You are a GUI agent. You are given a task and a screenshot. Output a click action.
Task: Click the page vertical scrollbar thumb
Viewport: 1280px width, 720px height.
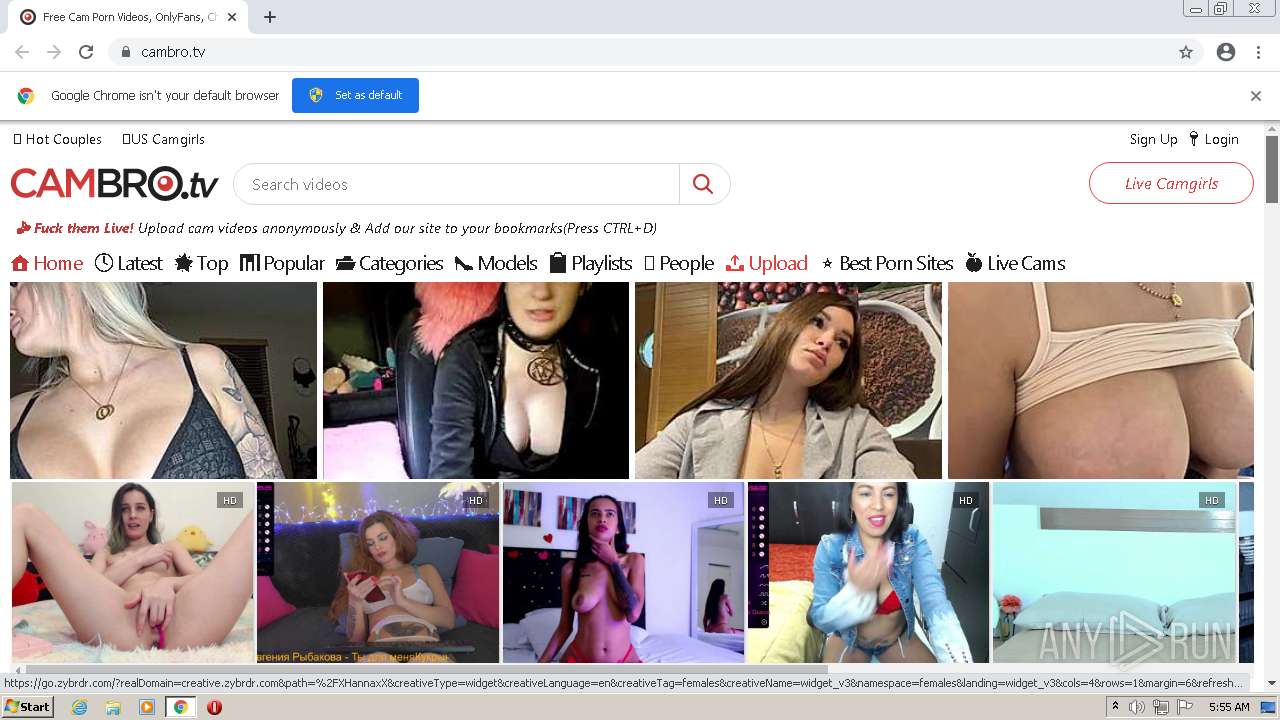[x=1271, y=168]
